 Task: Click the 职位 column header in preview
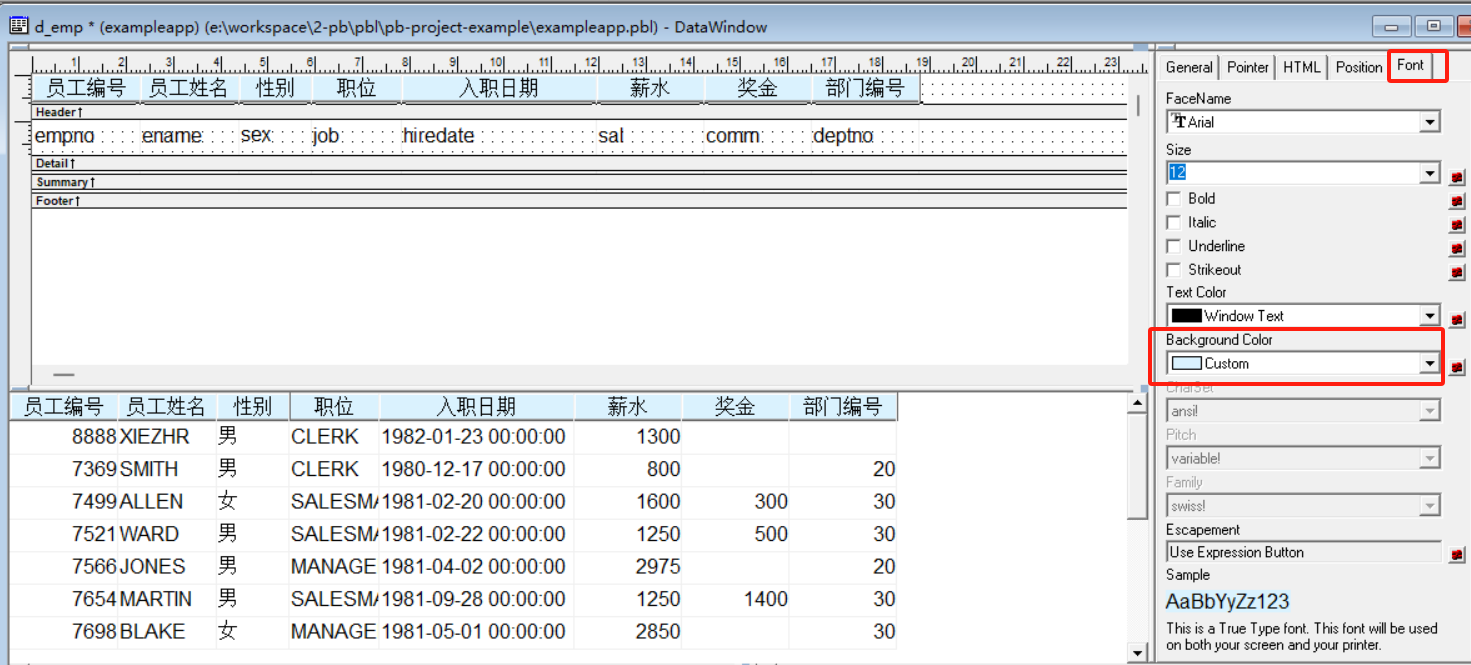[334, 407]
